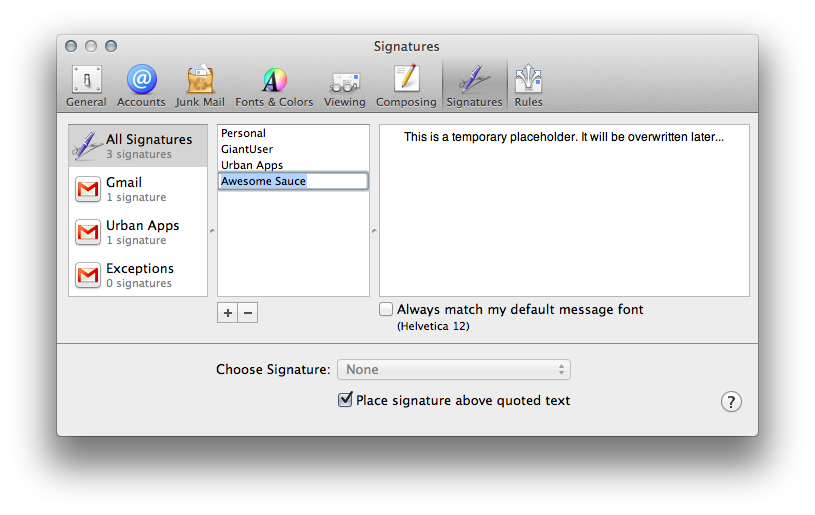Open the Rules preferences pane
The height and width of the screenshot is (515, 815).
point(528,86)
